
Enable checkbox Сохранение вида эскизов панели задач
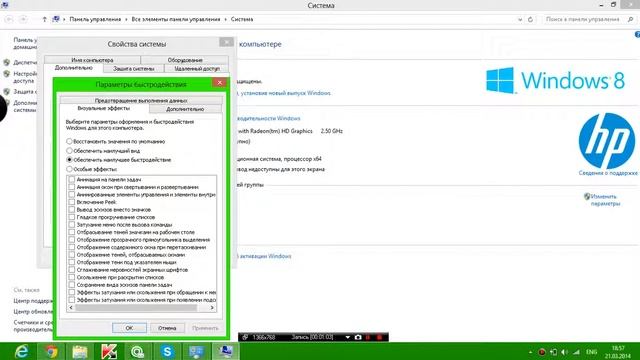pyautogui.click(x=72, y=285)
